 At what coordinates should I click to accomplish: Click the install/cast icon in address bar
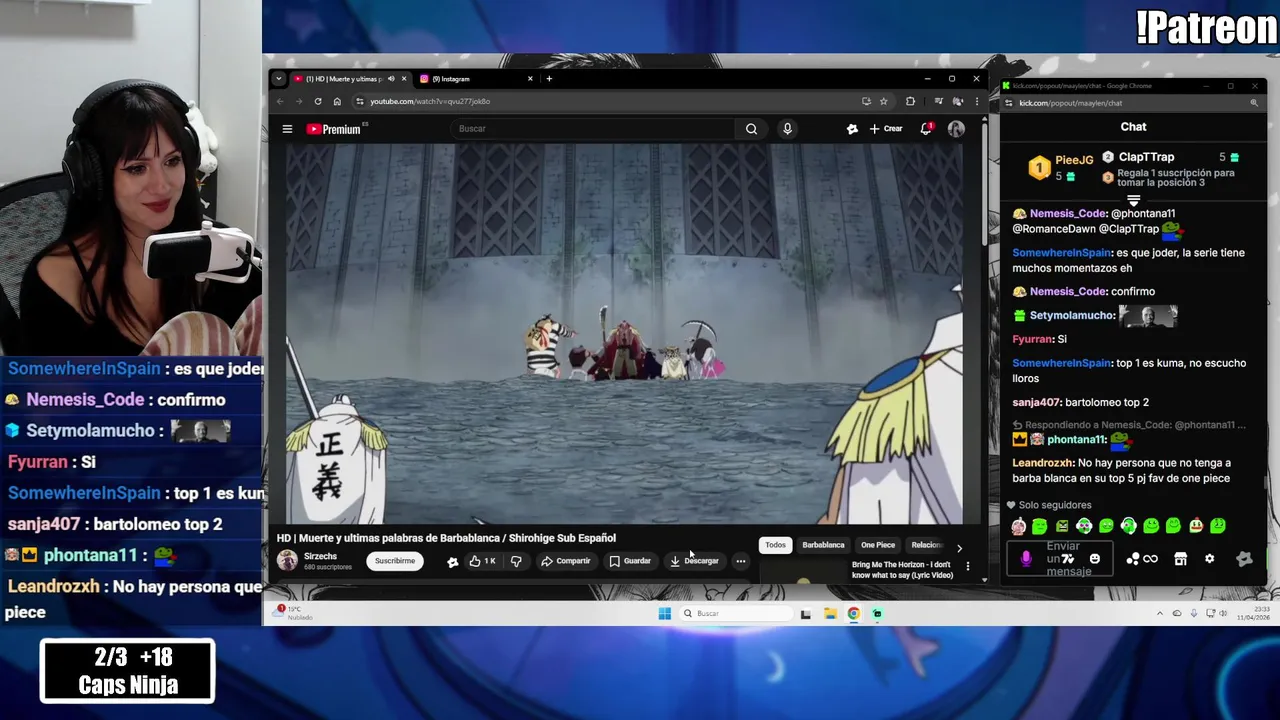tap(866, 101)
